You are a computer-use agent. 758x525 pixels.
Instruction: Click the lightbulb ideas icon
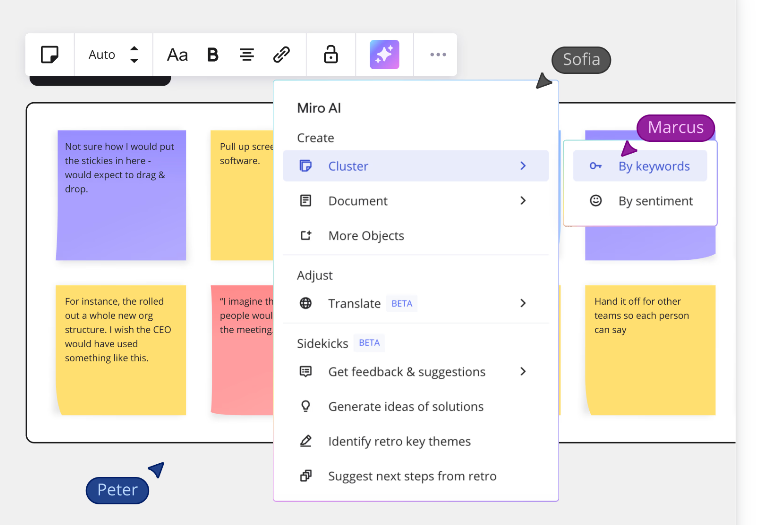tap(306, 406)
